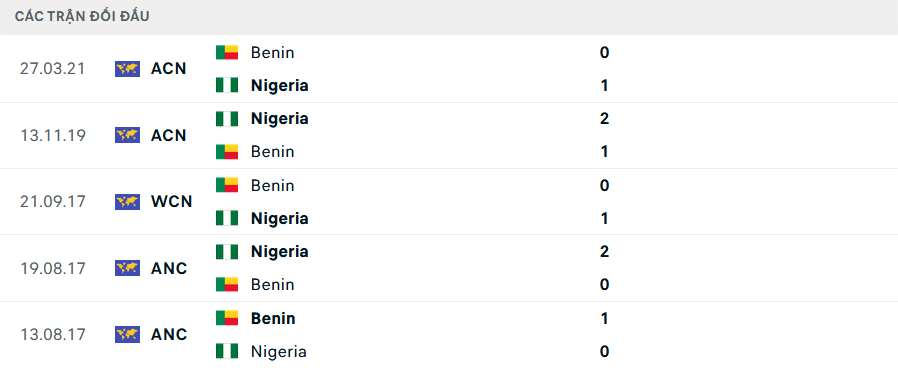This screenshot has height=382, width=898.
Task: Click the world map icon beside WCN
Action: tap(127, 202)
